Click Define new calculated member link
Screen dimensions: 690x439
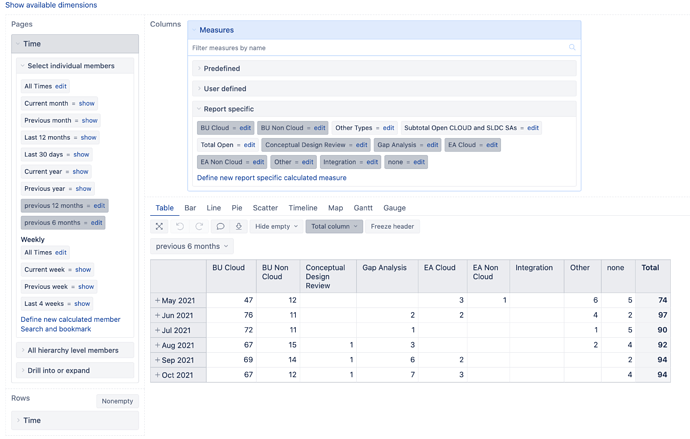coord(70,319)
